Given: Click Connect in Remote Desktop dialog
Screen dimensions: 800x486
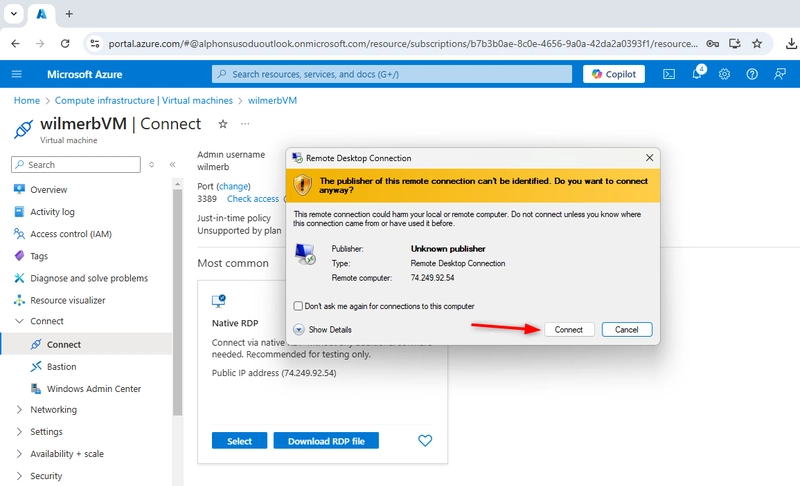Looking at the screenshot, I should (x=569, y=329).
